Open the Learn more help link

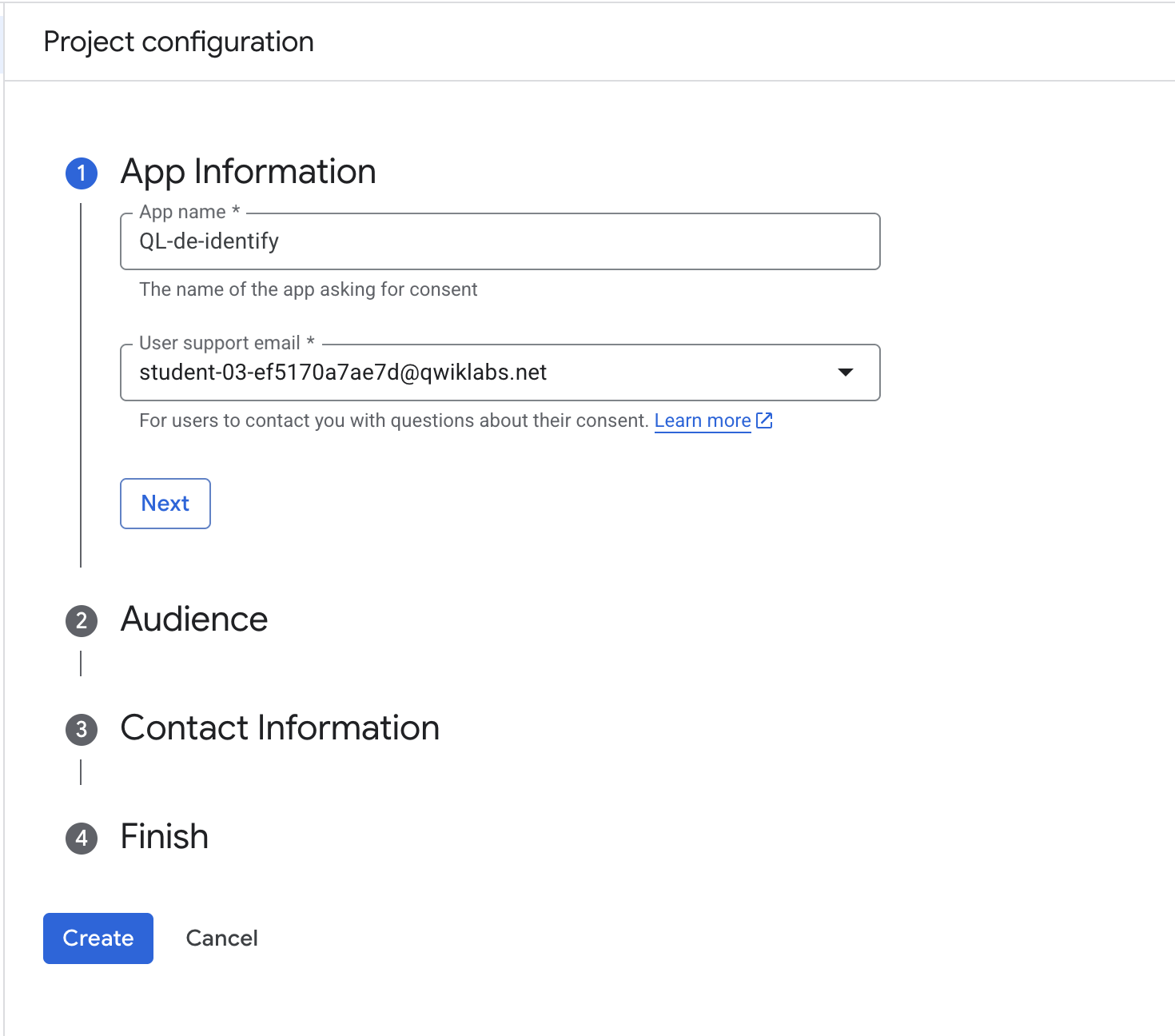(x=703, y=420)
